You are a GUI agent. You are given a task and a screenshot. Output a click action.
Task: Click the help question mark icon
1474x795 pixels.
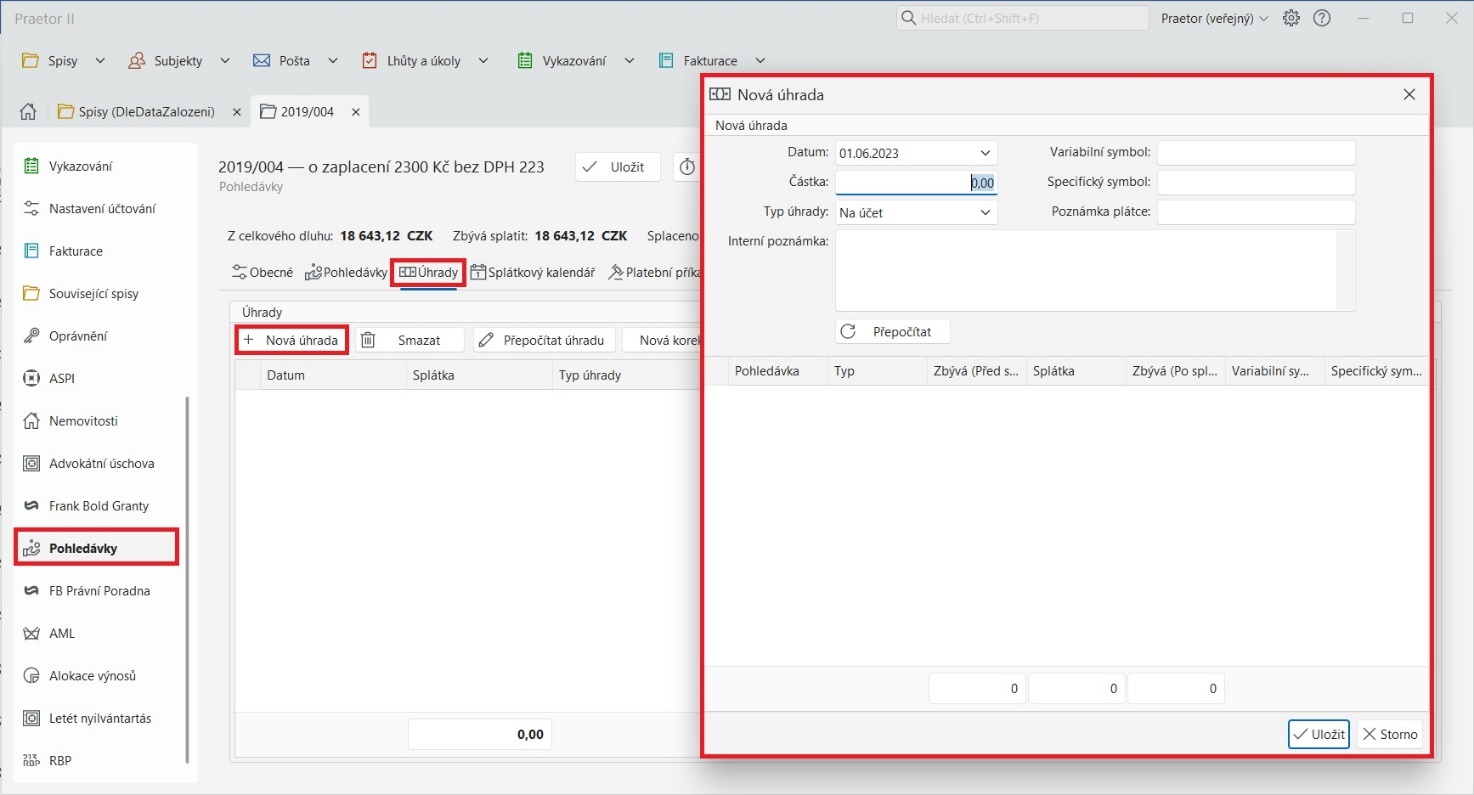point(1322,18)
